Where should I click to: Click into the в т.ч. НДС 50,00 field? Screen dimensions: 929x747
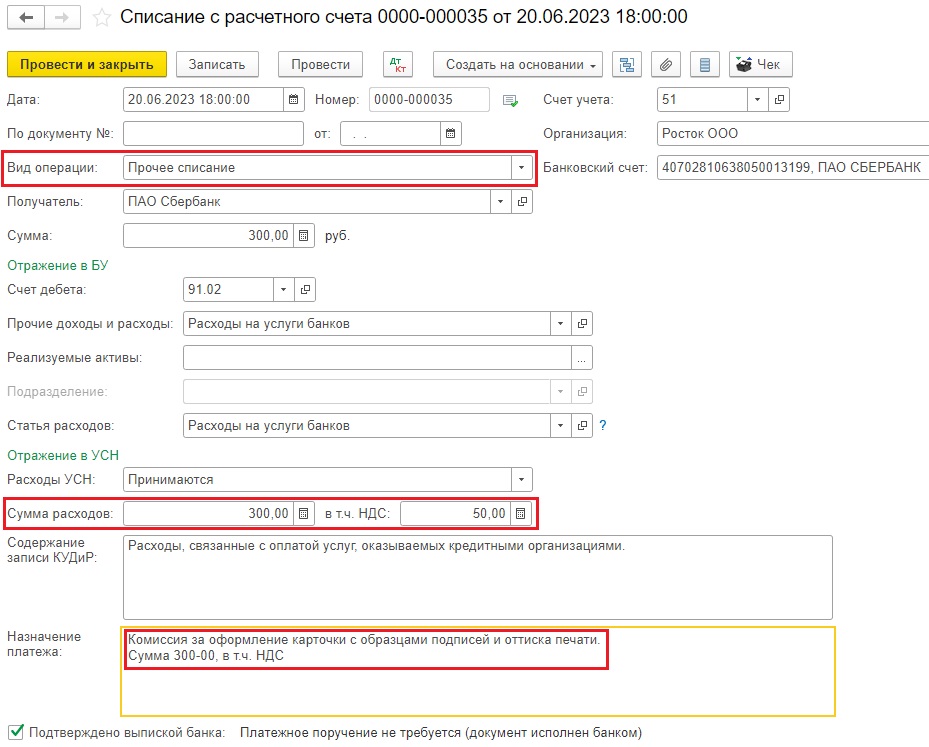click(x=455, y=513)
